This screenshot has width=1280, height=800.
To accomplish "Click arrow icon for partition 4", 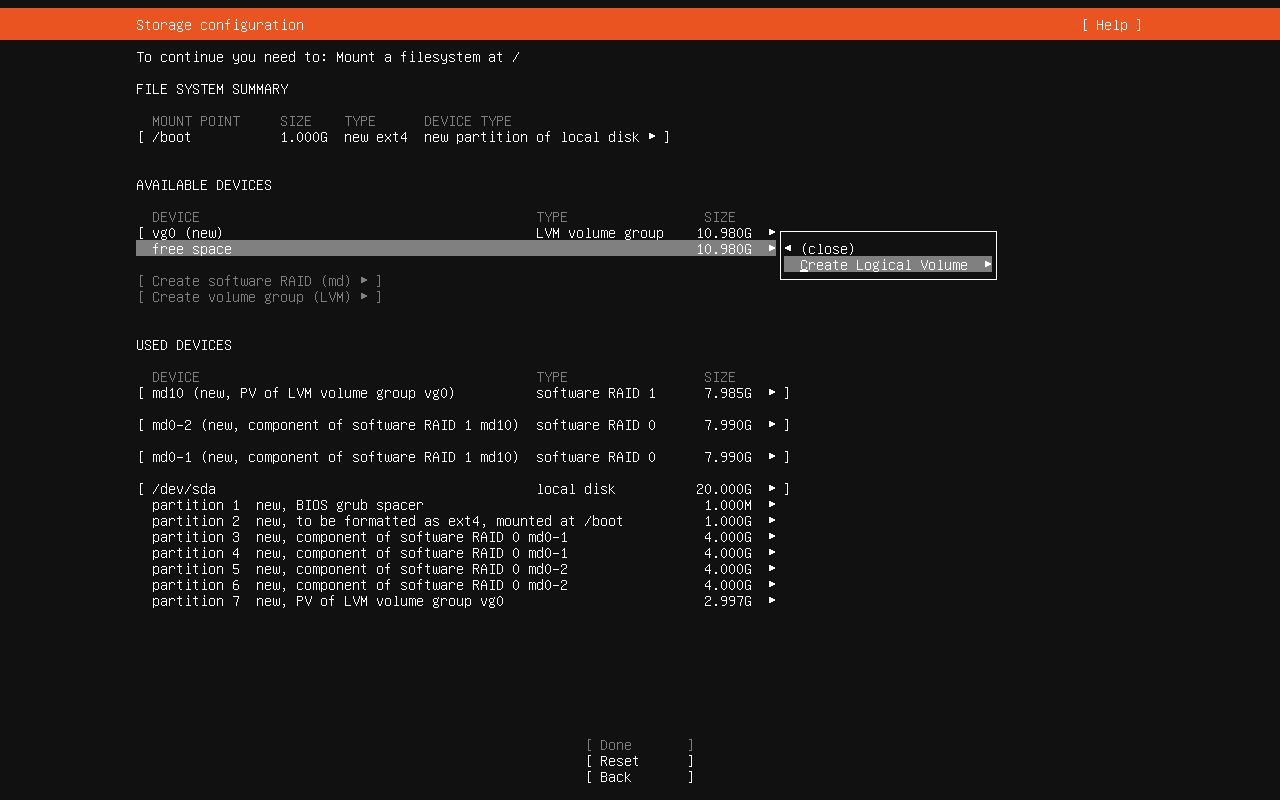I will click(771, 553).
